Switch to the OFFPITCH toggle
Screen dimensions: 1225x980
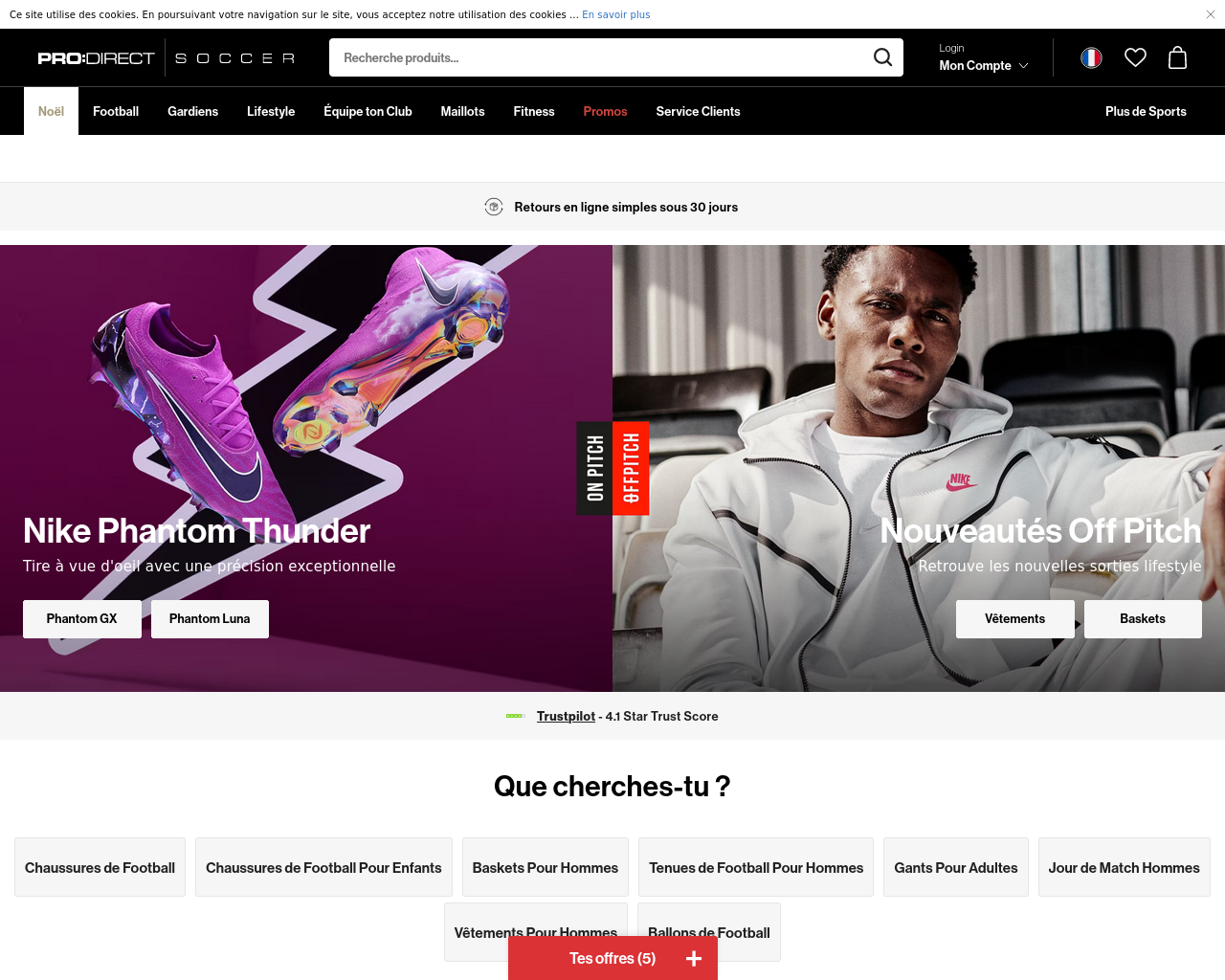click(631, 468)
